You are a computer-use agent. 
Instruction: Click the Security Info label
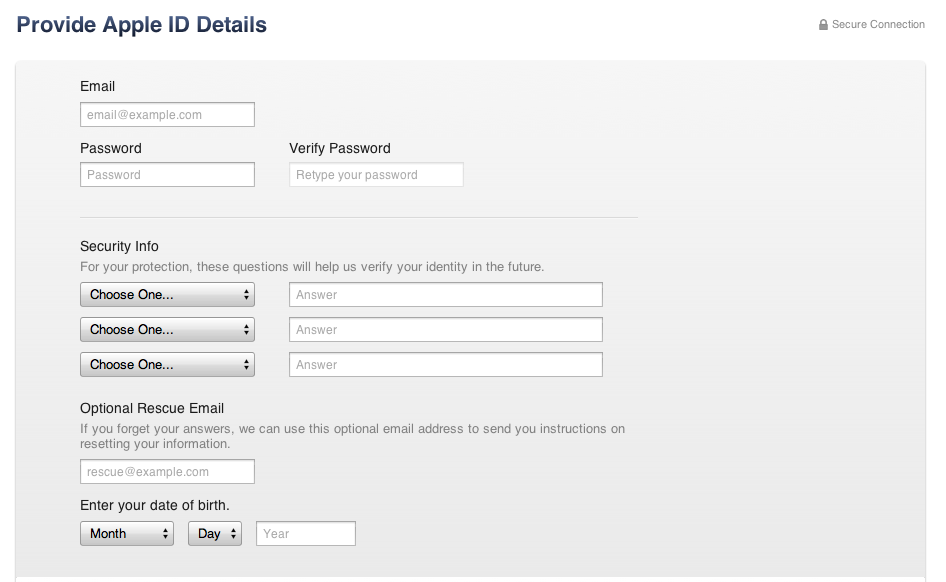pos(119,246)
